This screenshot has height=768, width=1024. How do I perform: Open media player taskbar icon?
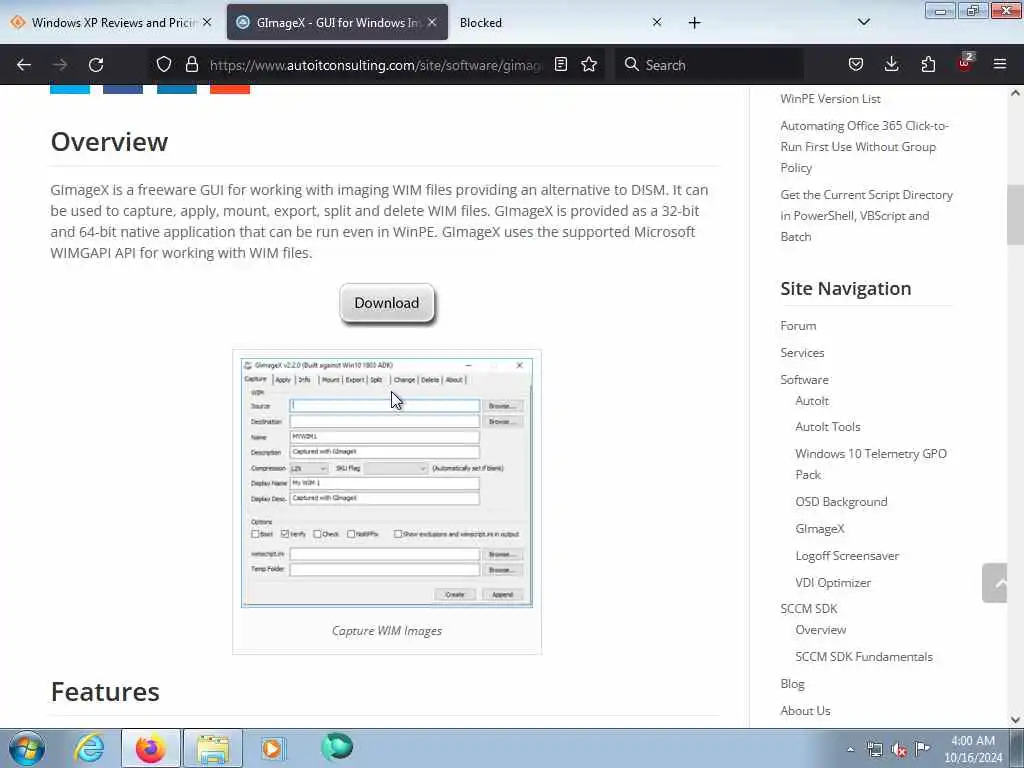pyautogui.click(x=272, y=748)
